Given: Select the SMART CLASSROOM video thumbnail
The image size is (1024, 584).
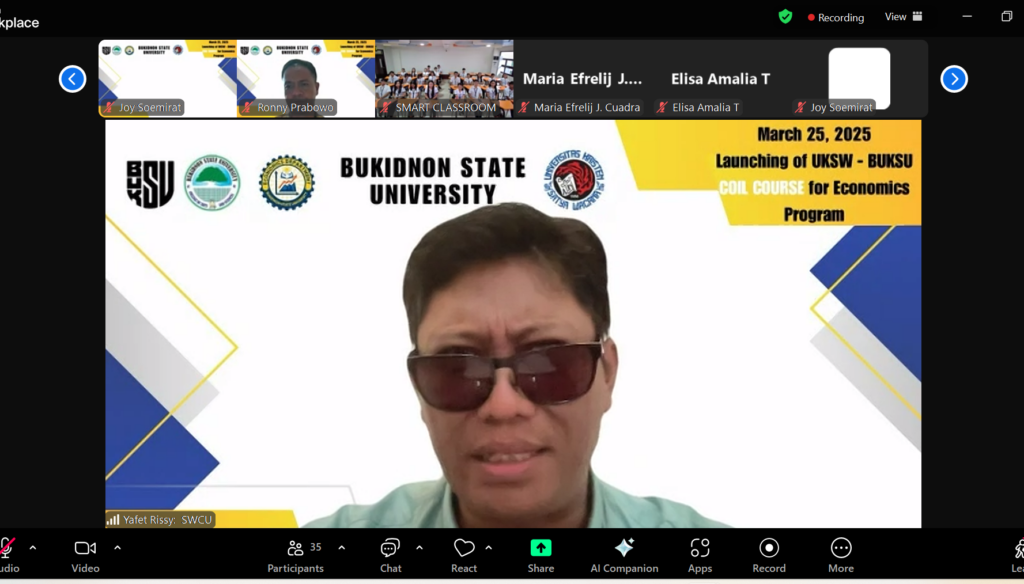Looking at the screenshot, I should (444, 78).
